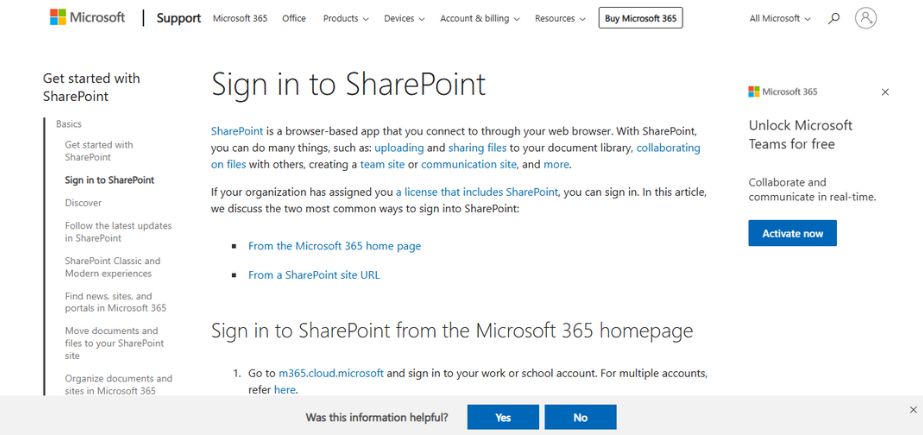Click the Microsoft logo in header
This screenshot has width=923, height=435.
87,18
